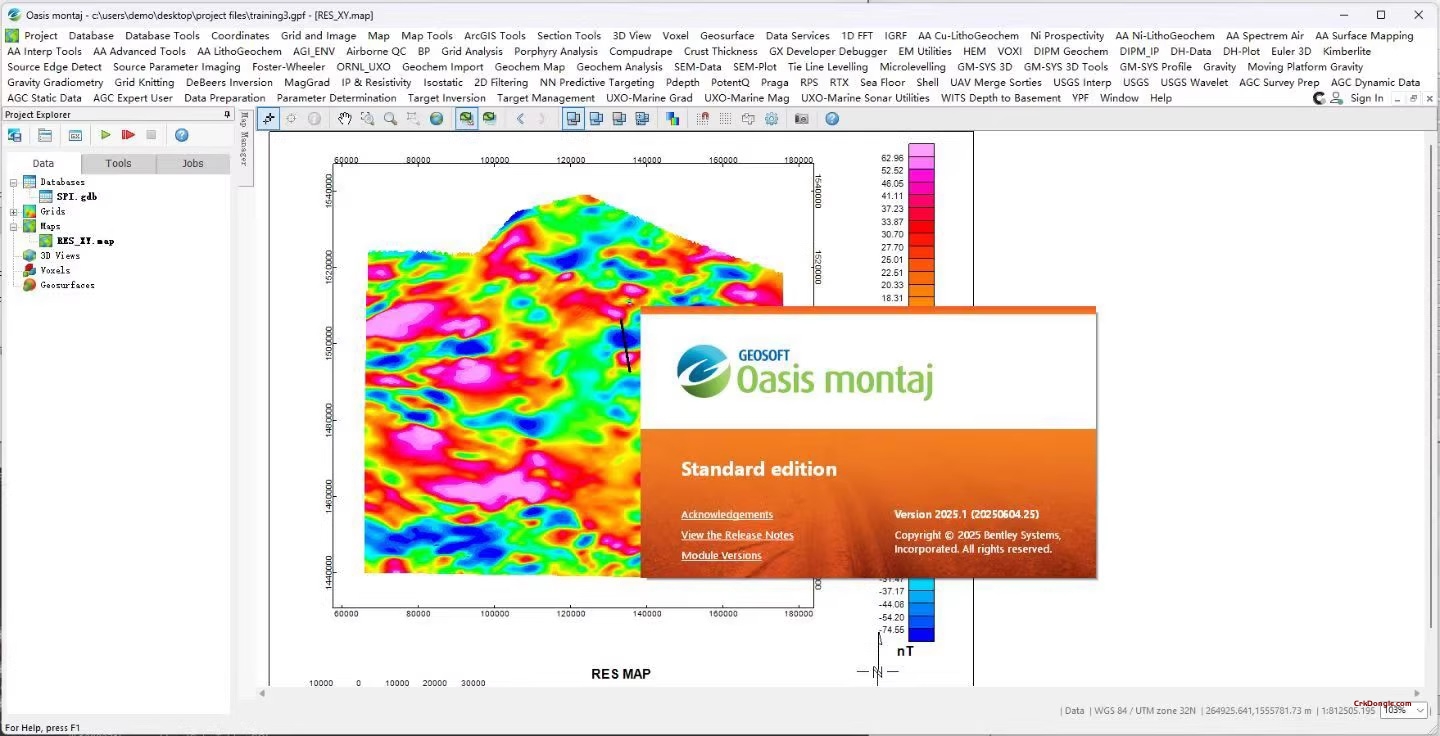The image size is (1440, 736).
Task: Open the color symbol tool icon
Action: [674, 118]
